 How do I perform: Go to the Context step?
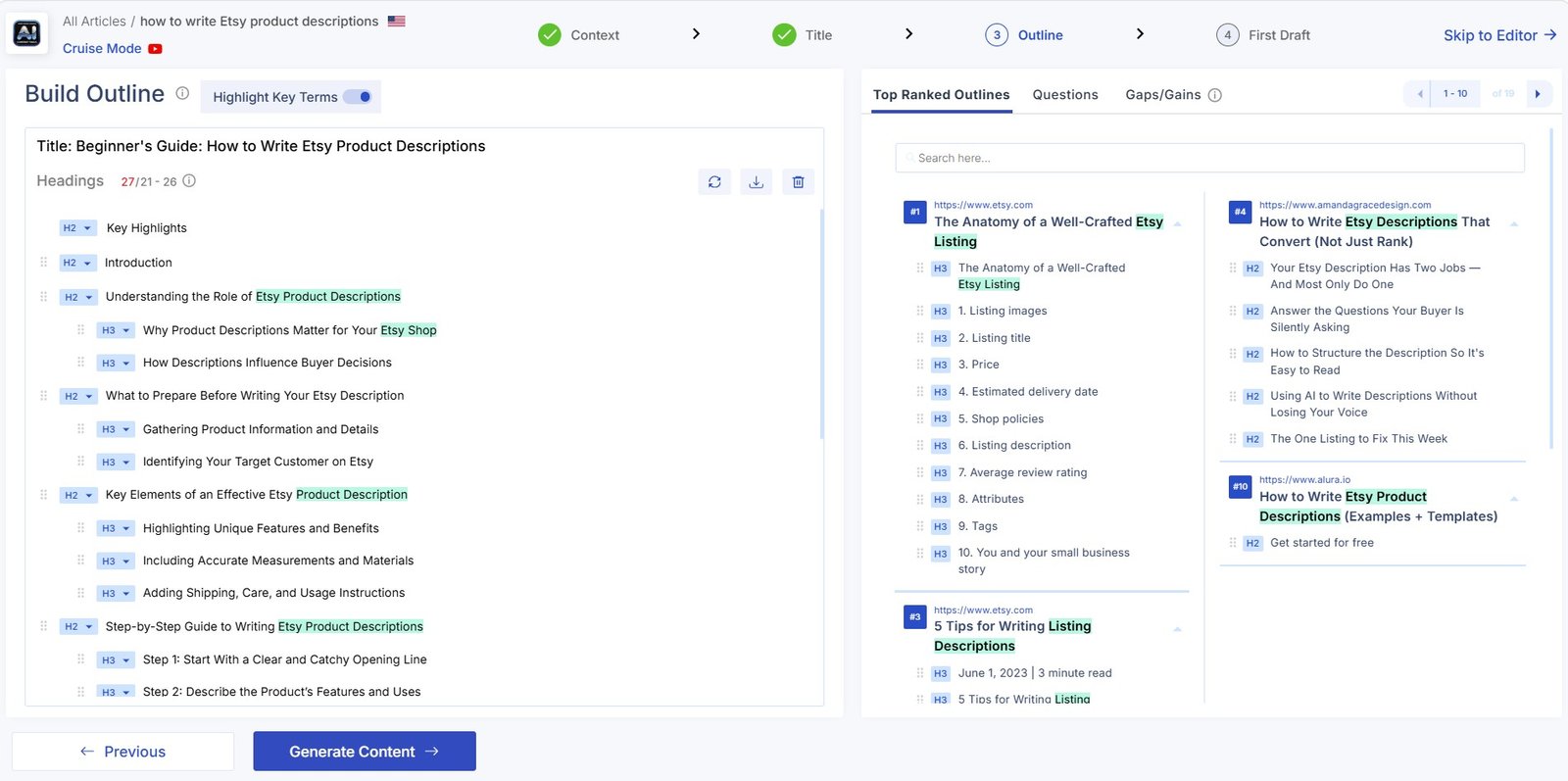coord(579,35)
